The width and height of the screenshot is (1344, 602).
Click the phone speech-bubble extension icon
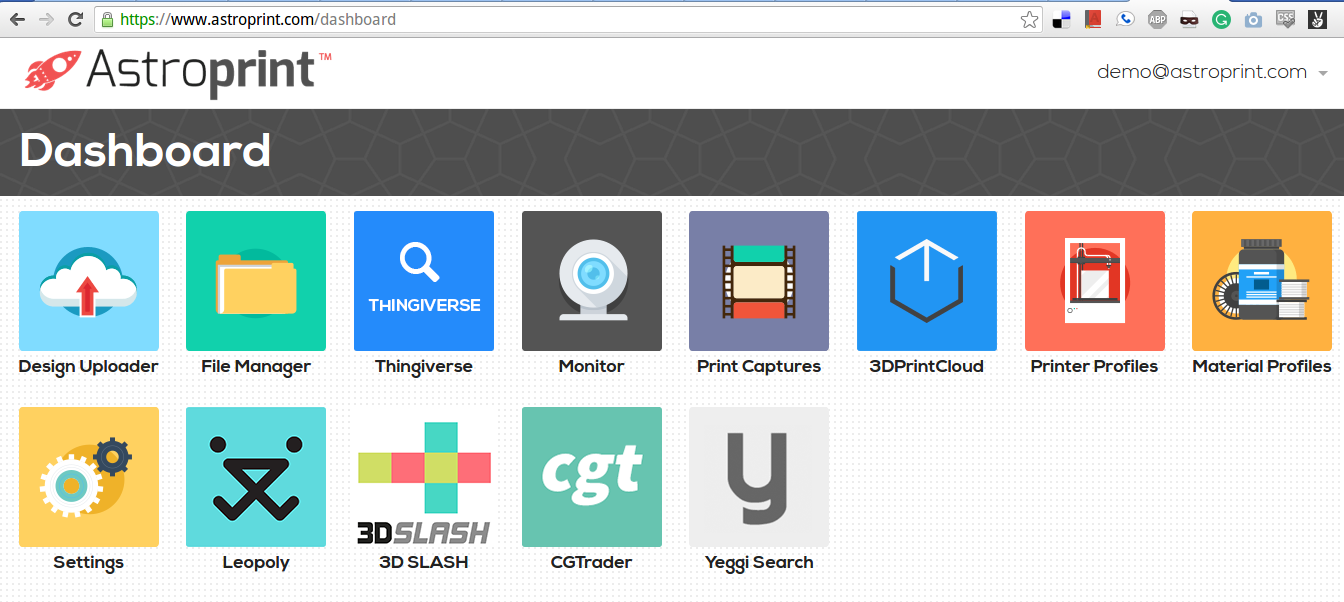point(1125,19)
